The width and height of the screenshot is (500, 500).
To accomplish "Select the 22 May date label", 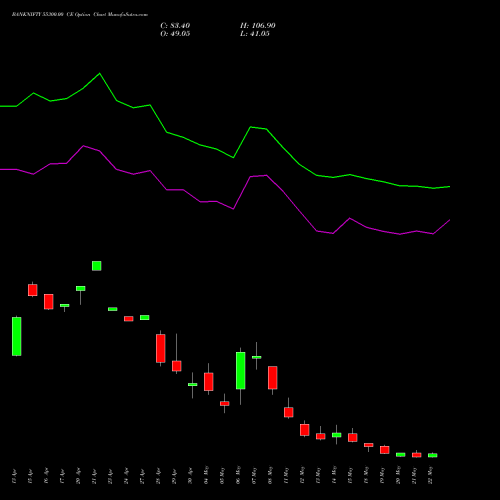I will tap(430, 475).
